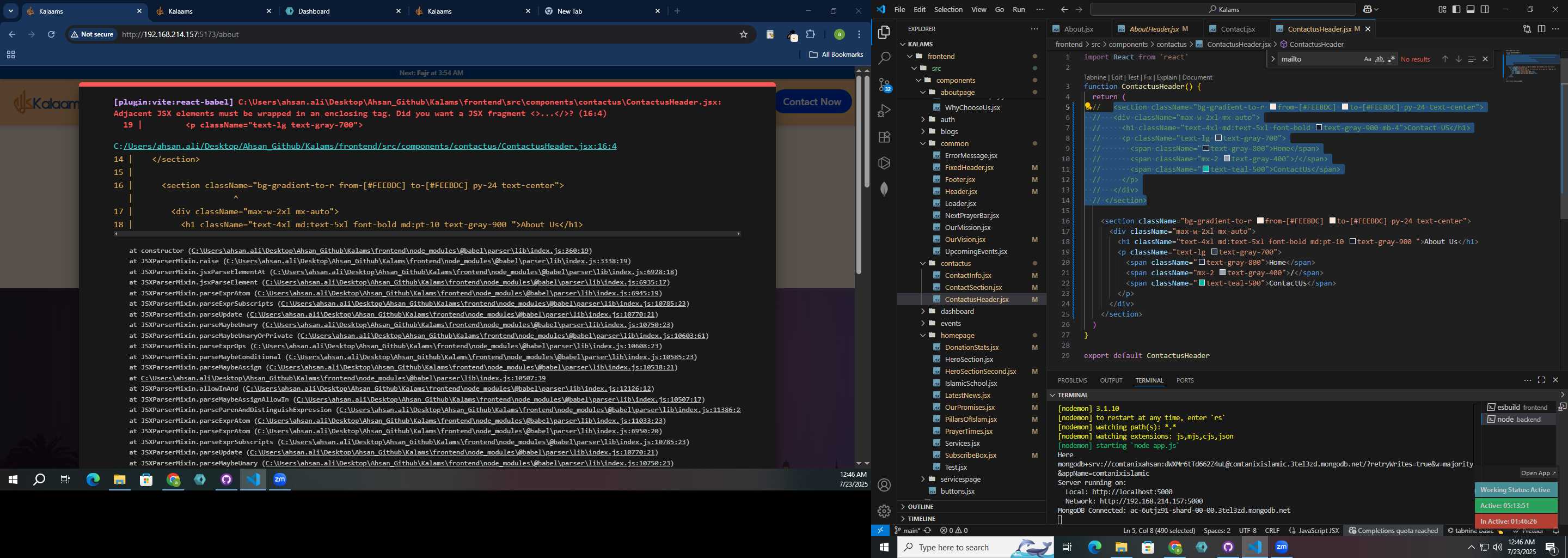Toggle Match Case in find widget

pyautogui.click(x=1367, y=59)
